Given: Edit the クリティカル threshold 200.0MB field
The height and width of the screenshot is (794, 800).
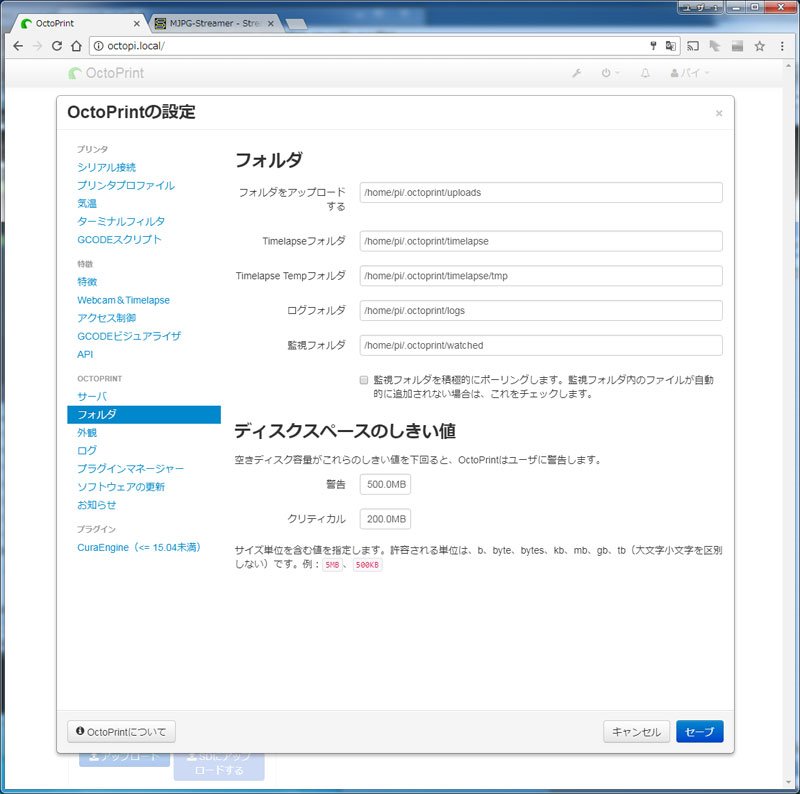Looking at the screenshot, I should point(385,519).
